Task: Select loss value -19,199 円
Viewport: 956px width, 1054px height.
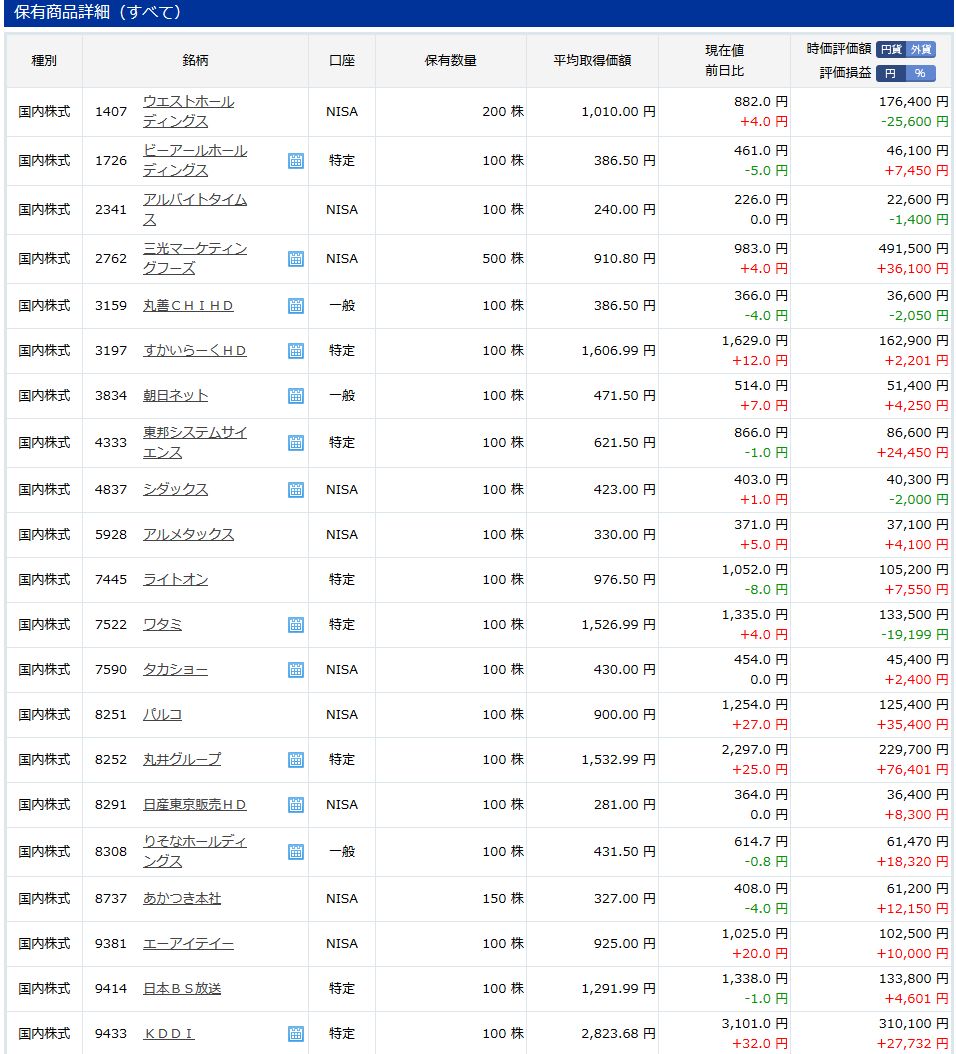Action: pos(915,635)
